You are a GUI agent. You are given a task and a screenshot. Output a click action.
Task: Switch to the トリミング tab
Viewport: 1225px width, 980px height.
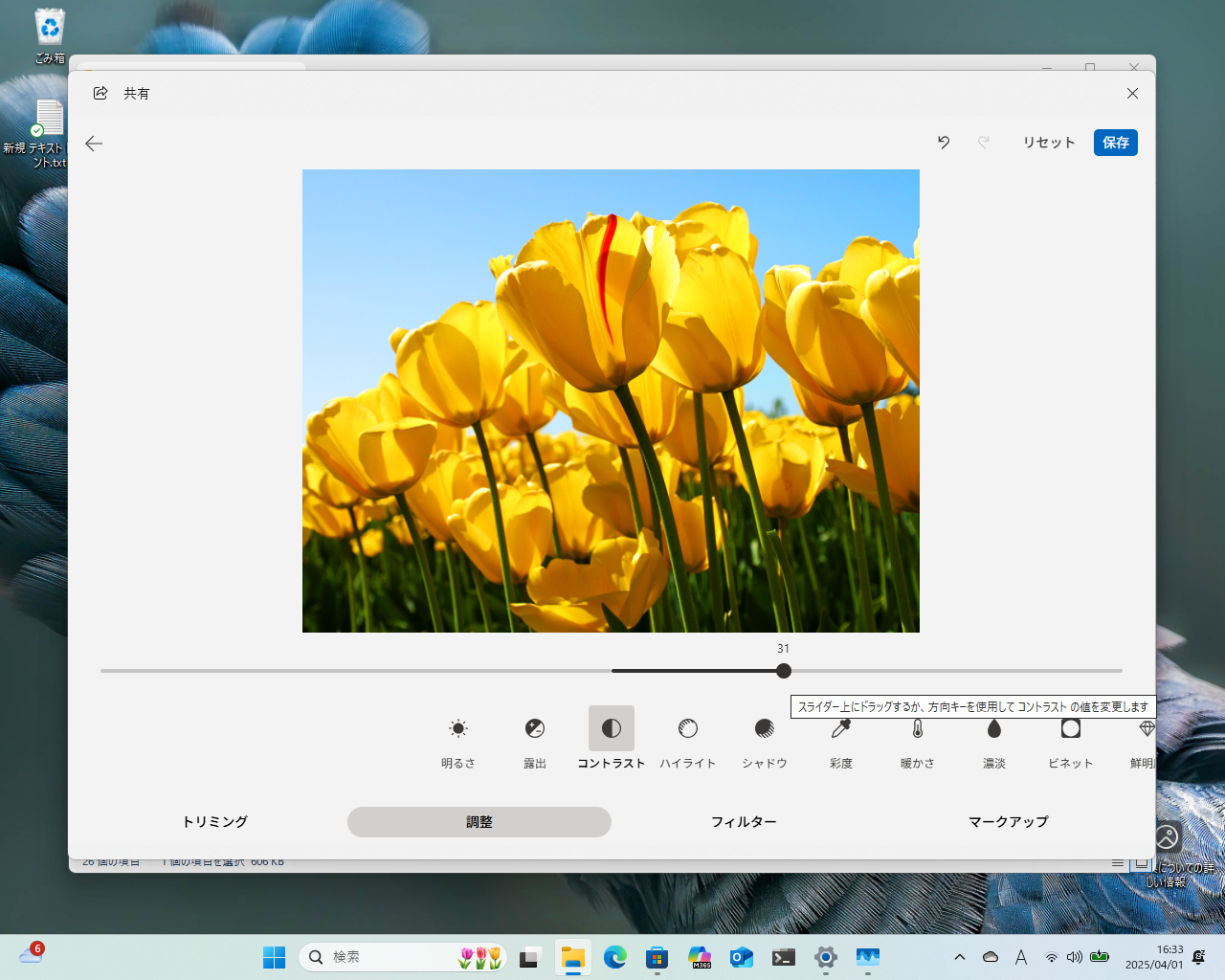click(x=215, y=822)
